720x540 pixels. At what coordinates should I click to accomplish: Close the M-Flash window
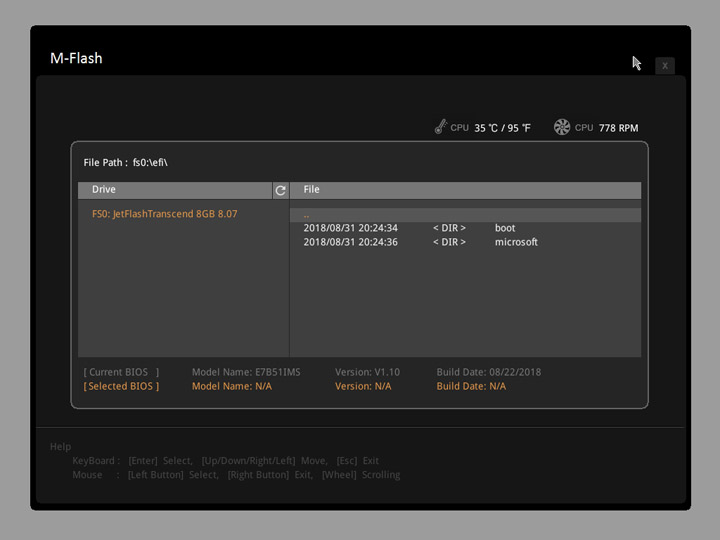[665, 66]
